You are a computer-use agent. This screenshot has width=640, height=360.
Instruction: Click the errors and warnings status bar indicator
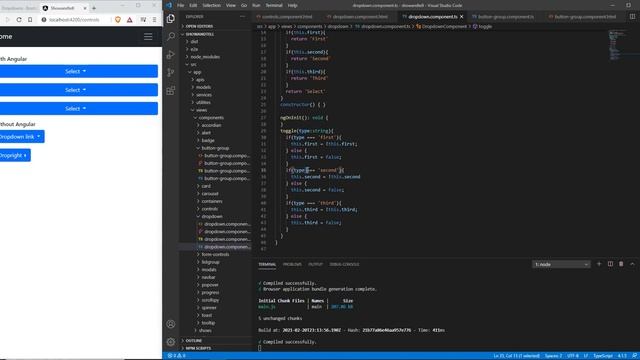176,356
